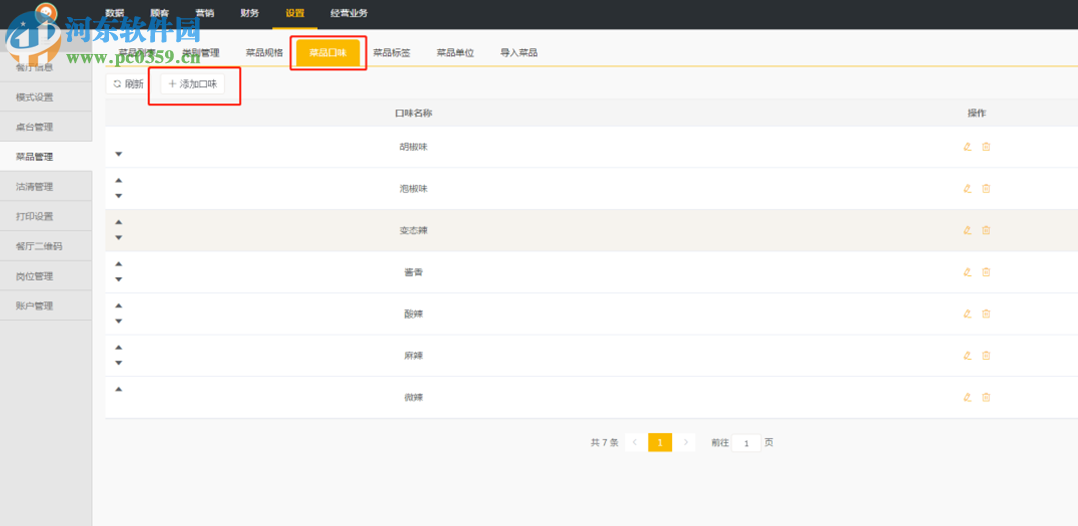Click the 酱香 flavor name
This screenshot has height=526, width=1078.
[x=413, y=272]
